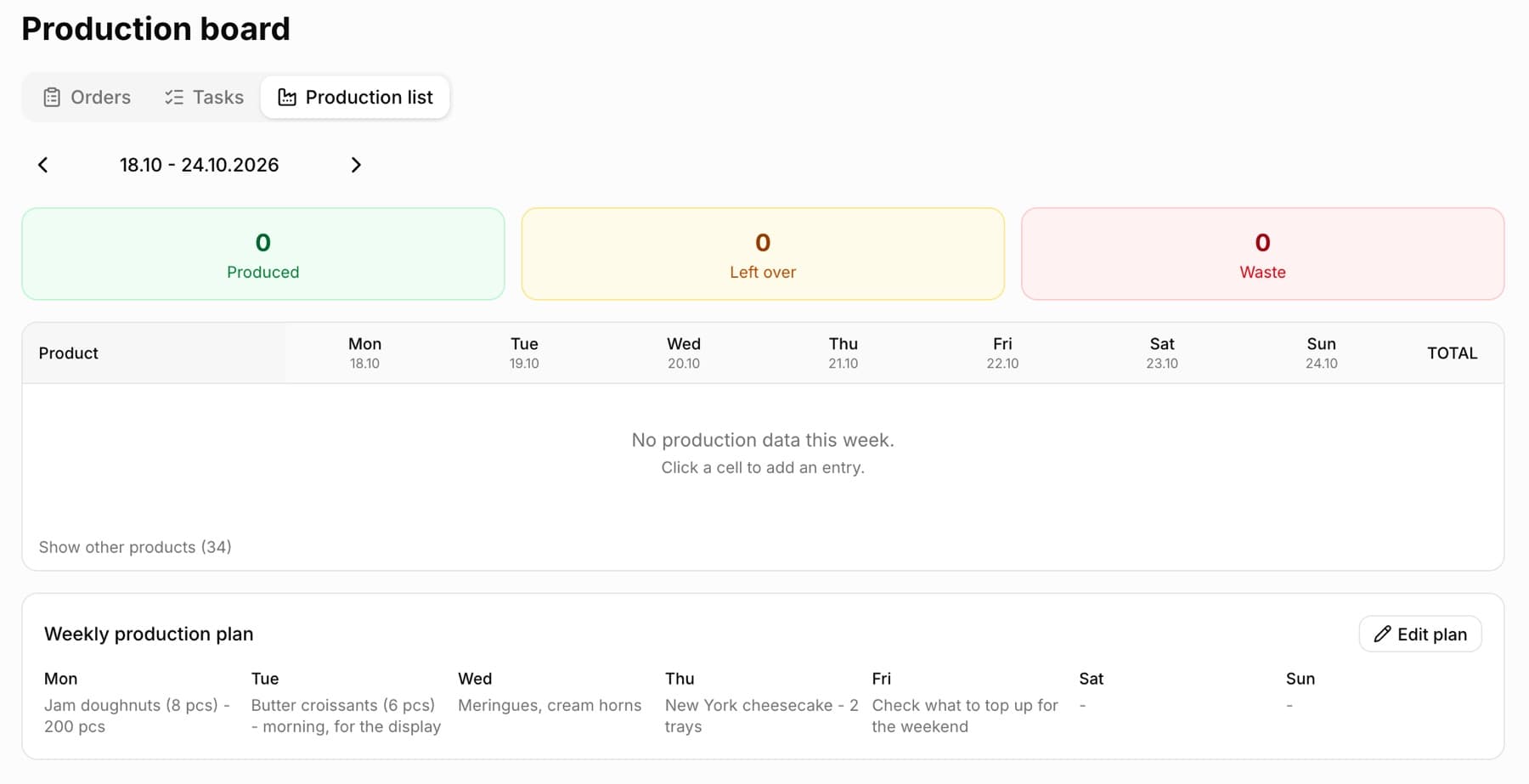Click the TOTAL column header
The width and height of the screenshot is (1529, 784).
click(x=1453, y=353)
